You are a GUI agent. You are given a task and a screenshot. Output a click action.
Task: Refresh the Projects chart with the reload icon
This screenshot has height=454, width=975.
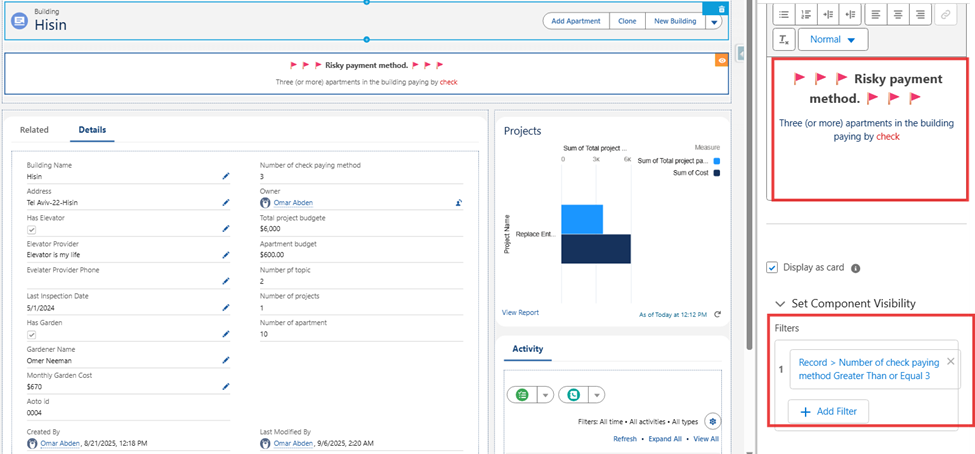click(x=717, y=314)
